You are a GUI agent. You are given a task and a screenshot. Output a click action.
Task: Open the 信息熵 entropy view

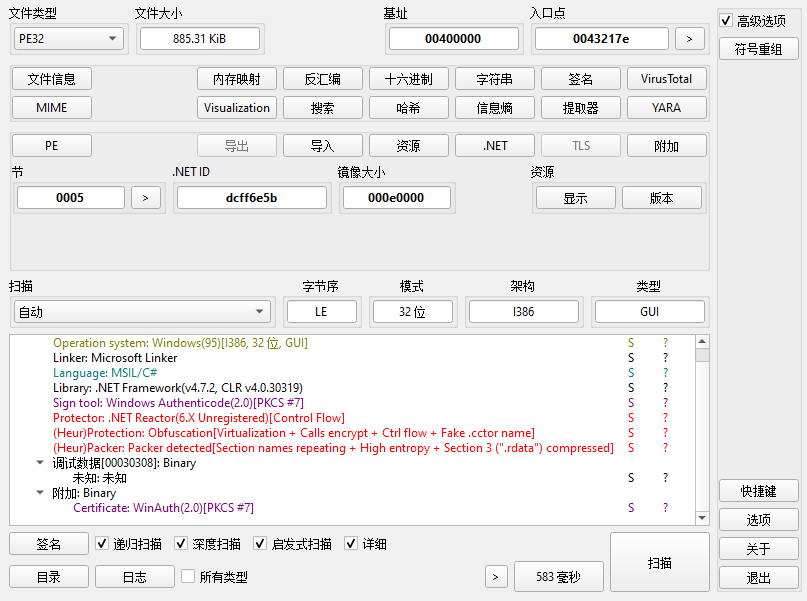pyautogui.click(x=495, y=108)
